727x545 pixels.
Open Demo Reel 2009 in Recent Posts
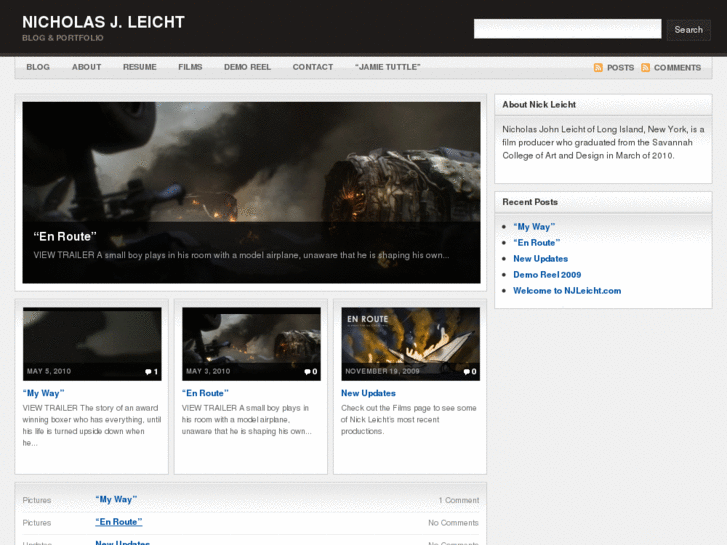pos(547,275)
